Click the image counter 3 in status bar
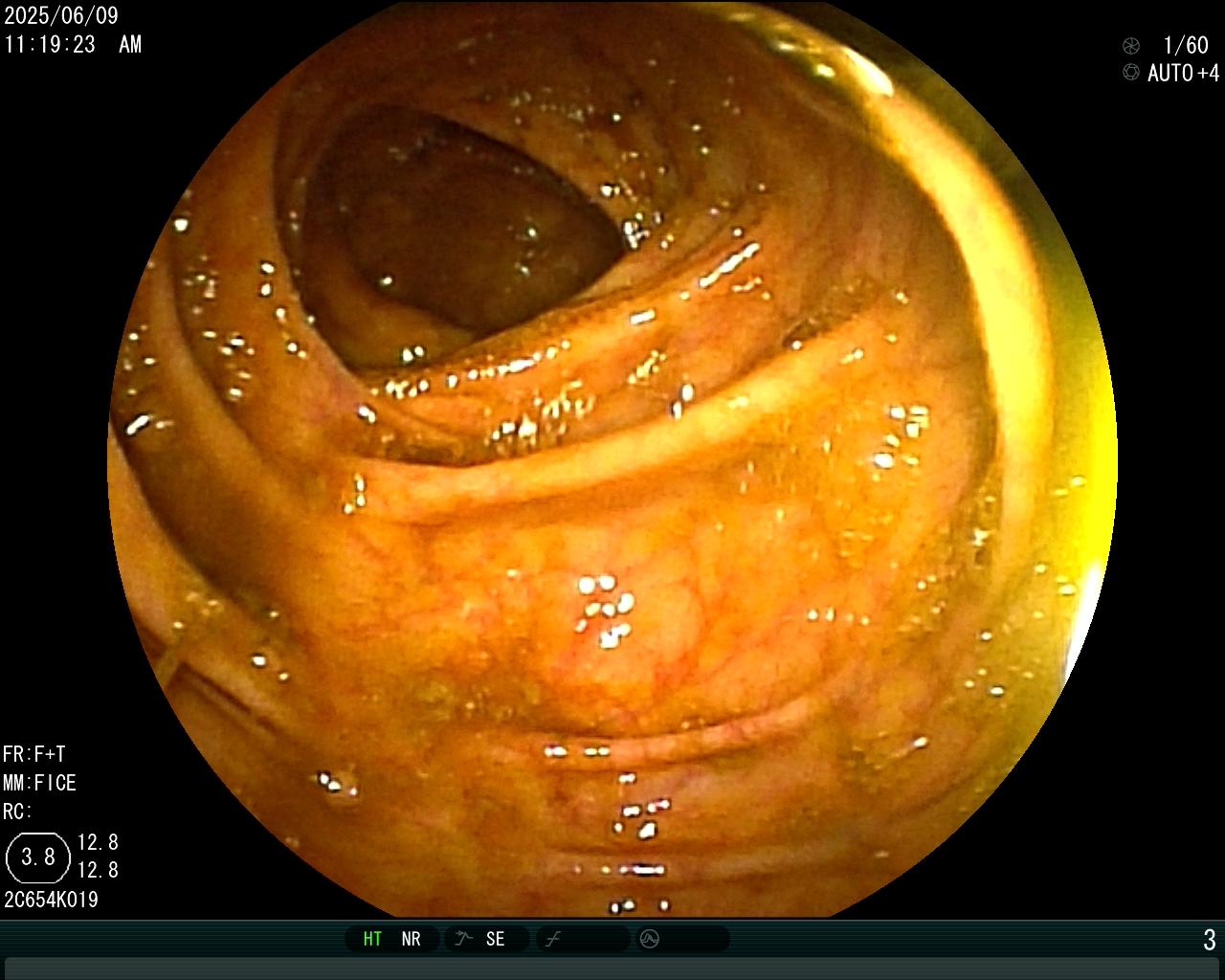 click(1210, 940)
